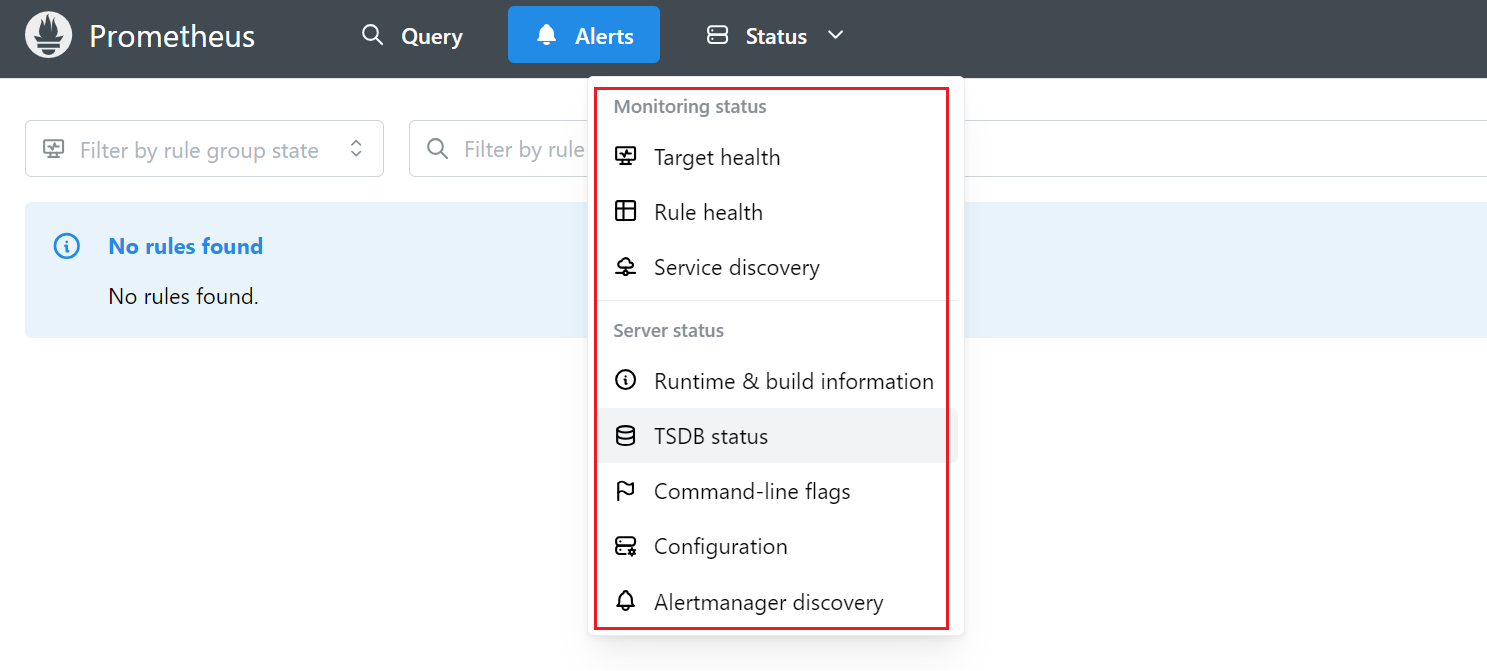1487x671 pixels.
Task: Click the info icon in No rules alert
Action: tap(66, 246)
